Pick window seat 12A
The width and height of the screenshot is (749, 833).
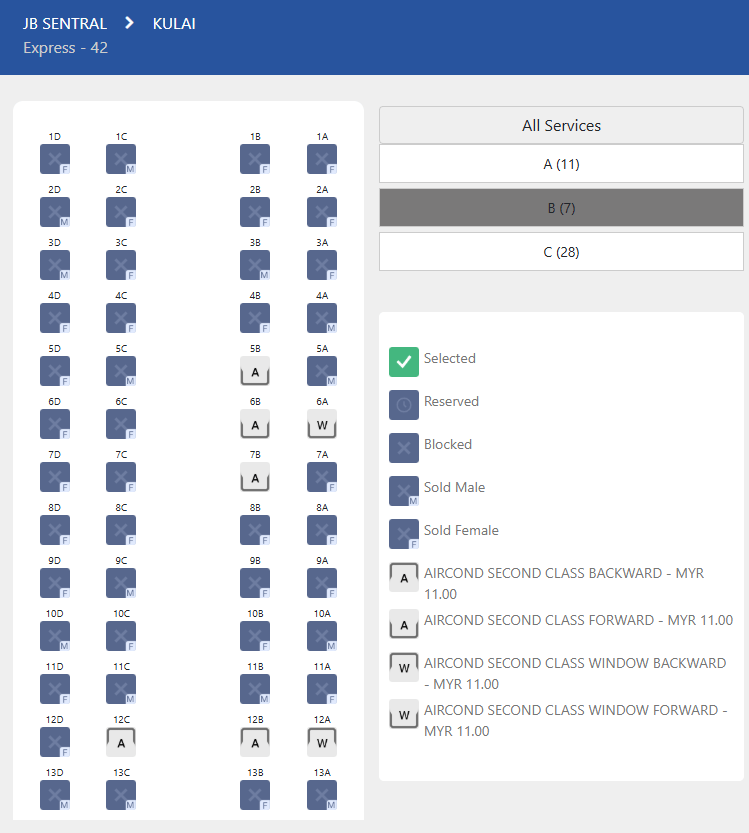tap(322, 742)
